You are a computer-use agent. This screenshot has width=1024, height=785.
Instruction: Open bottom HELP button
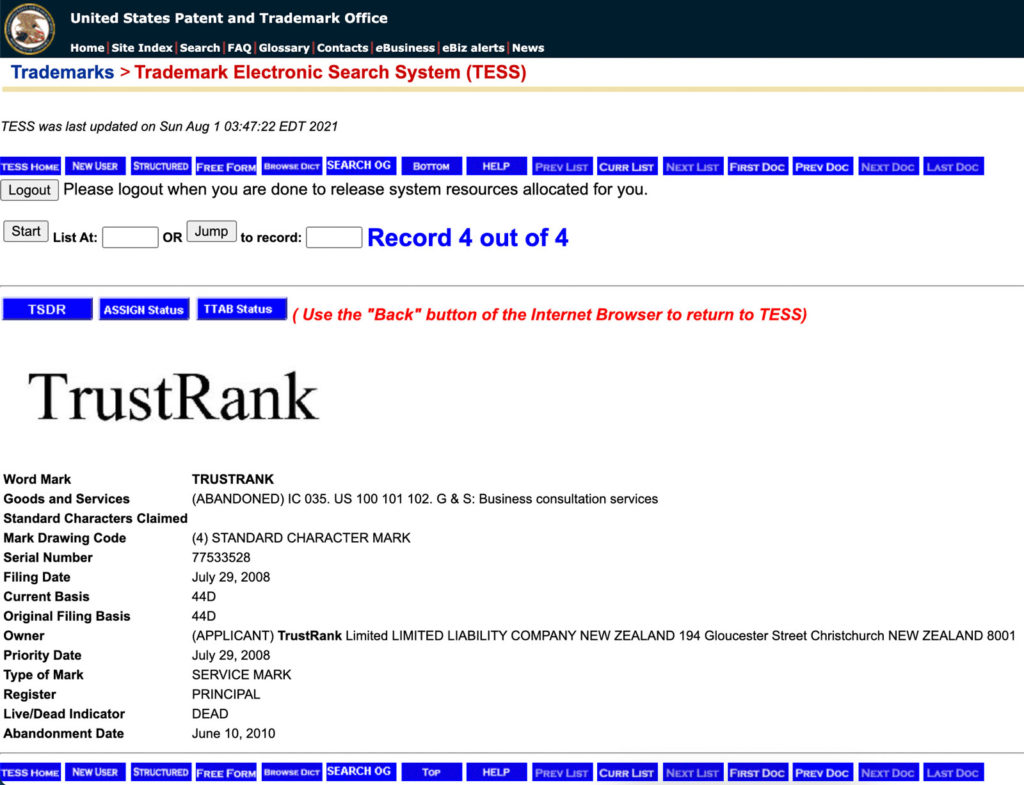496,773
